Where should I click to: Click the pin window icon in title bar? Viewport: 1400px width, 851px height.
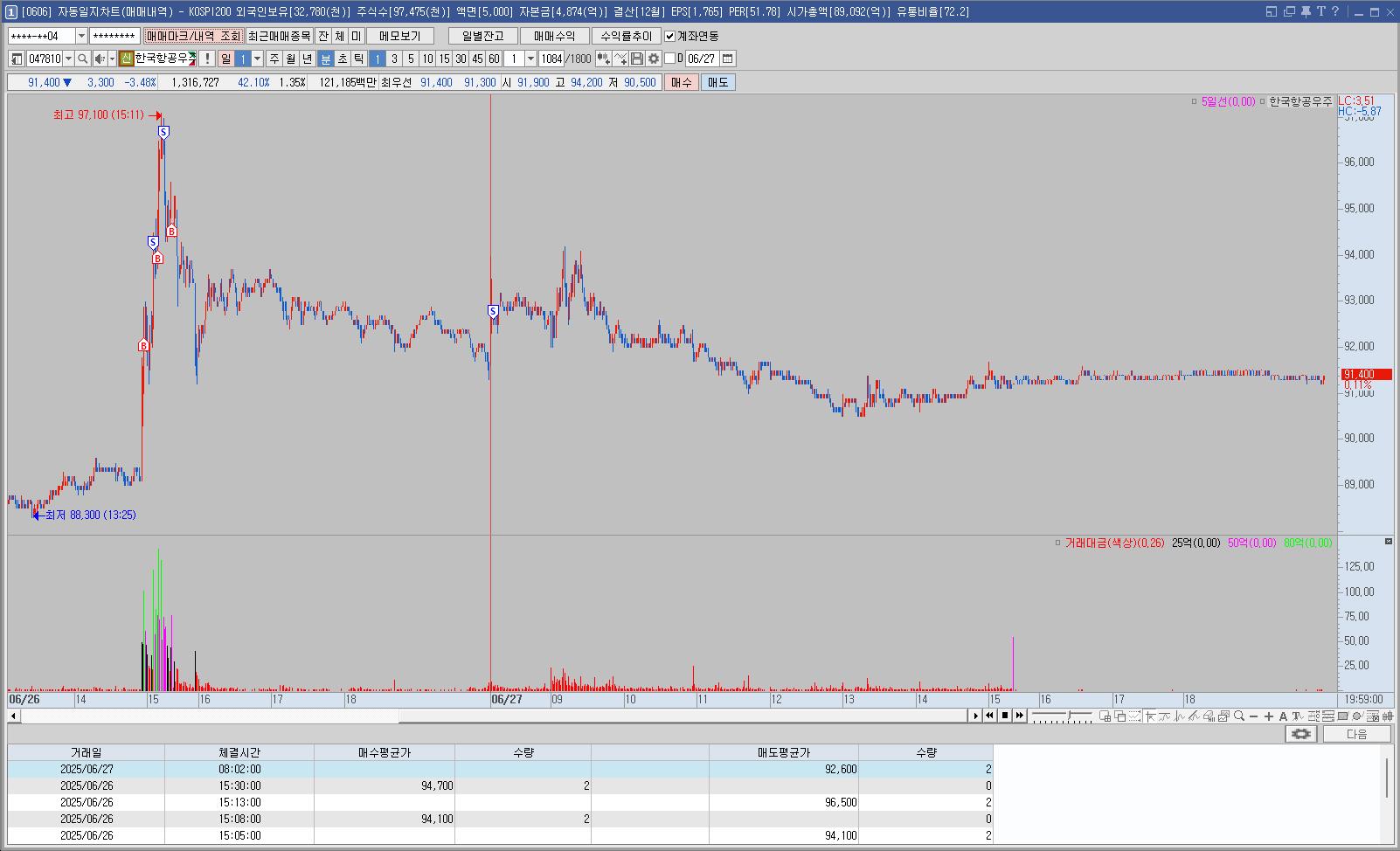(x=1306, y=11)
